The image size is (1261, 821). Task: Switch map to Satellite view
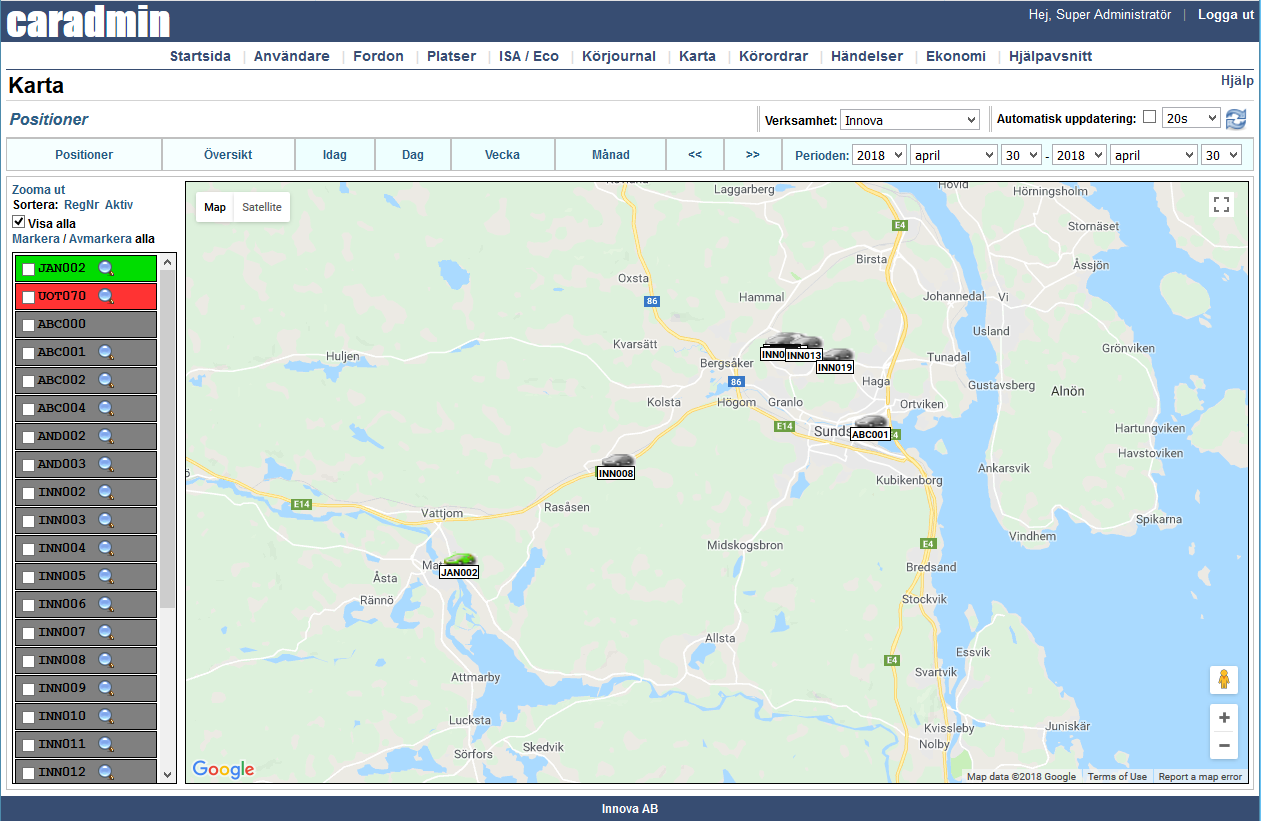tap(262, 207)
